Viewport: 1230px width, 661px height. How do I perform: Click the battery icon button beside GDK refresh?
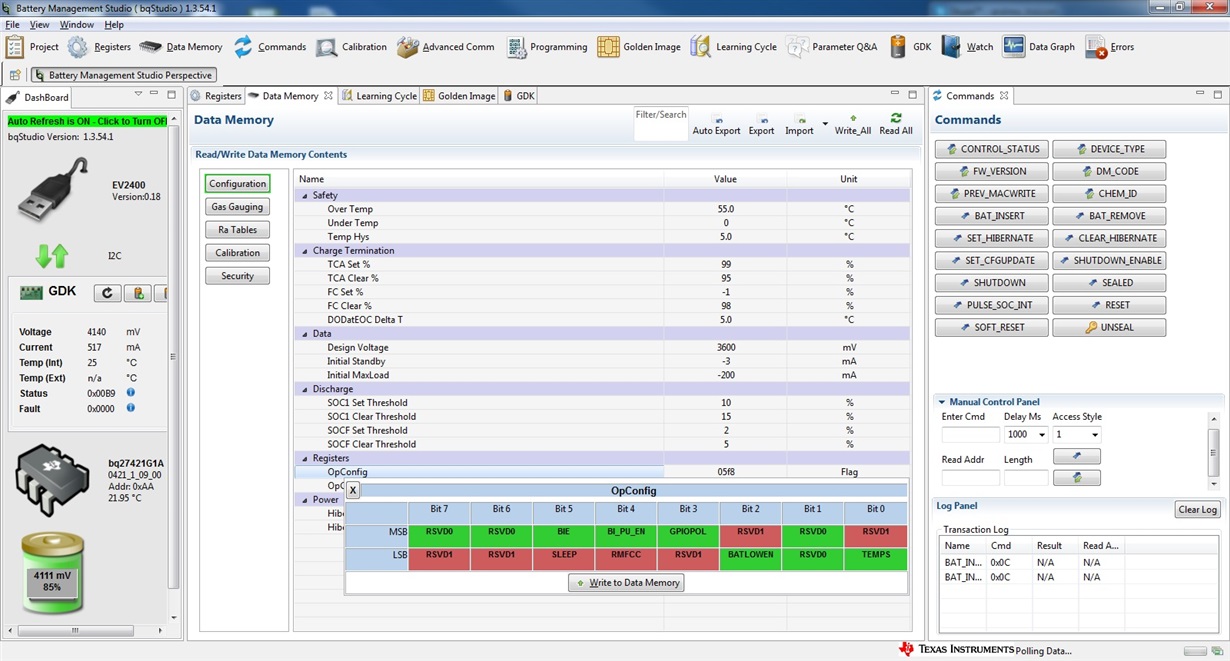(138, 293)
